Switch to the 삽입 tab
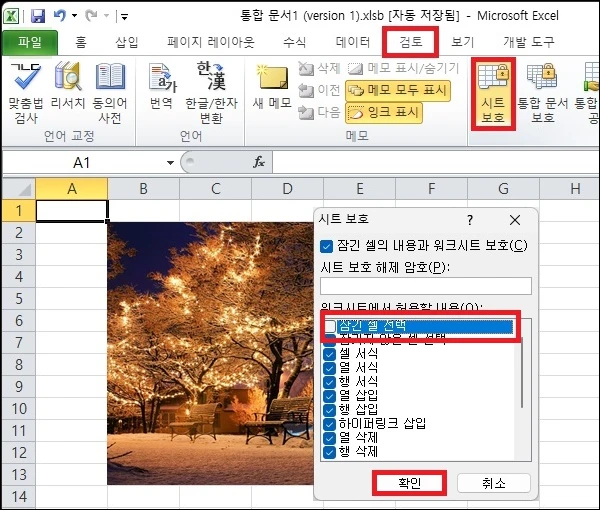600x510 pixels. 127,42
